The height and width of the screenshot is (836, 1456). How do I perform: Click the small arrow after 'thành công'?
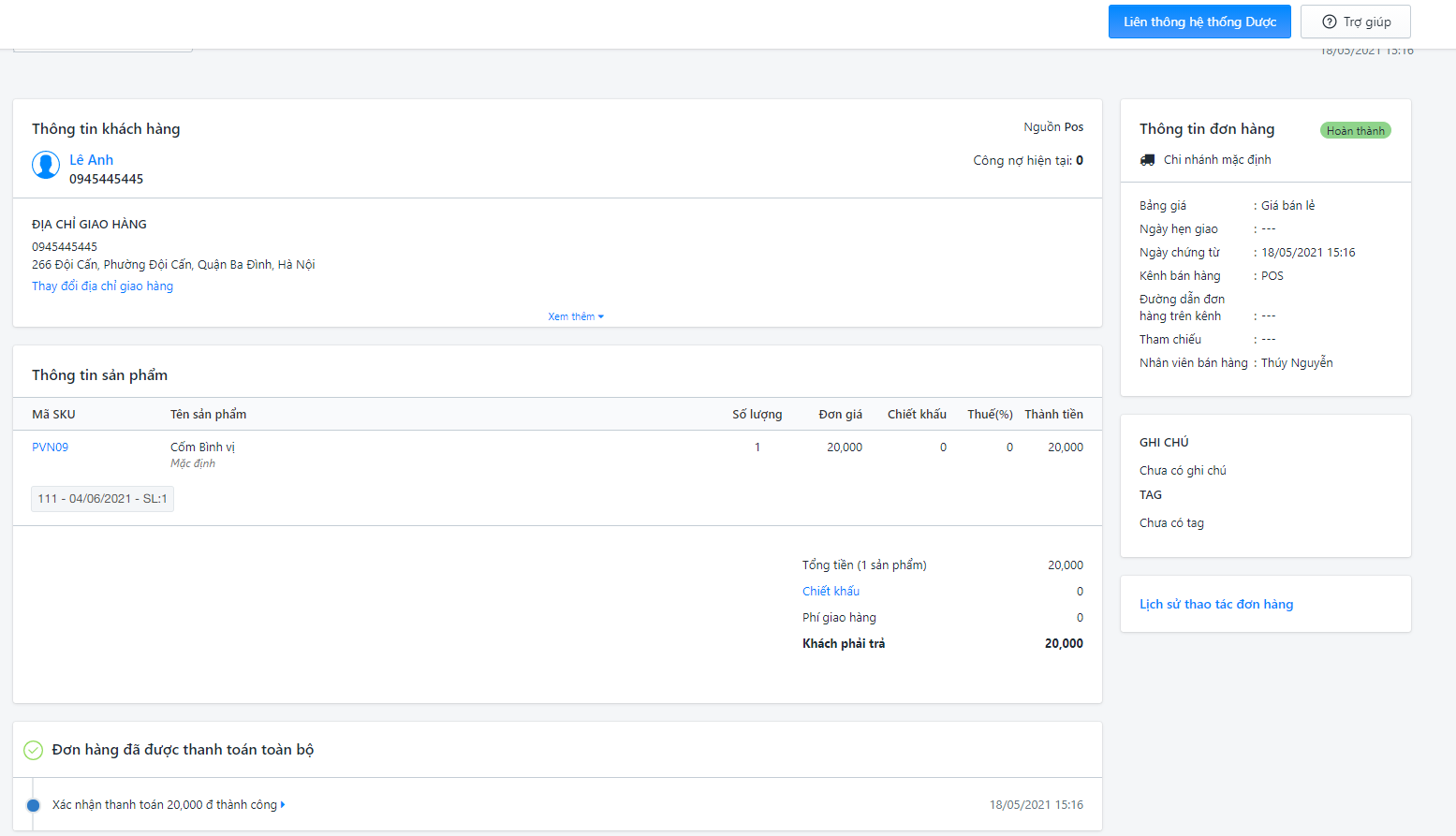tap(283, 805)
